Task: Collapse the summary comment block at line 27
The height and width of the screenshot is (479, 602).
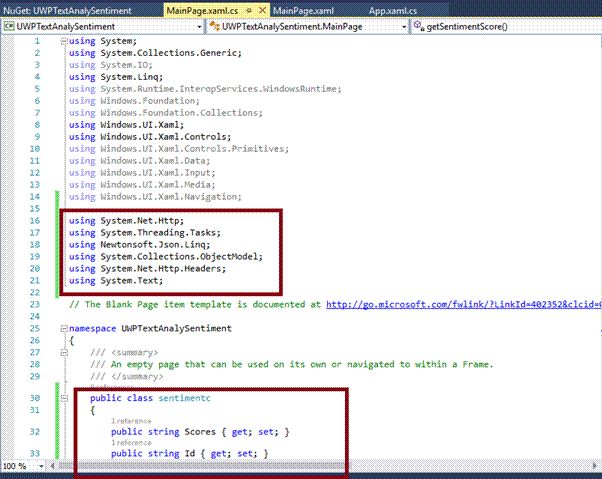Action: (64, 352)
